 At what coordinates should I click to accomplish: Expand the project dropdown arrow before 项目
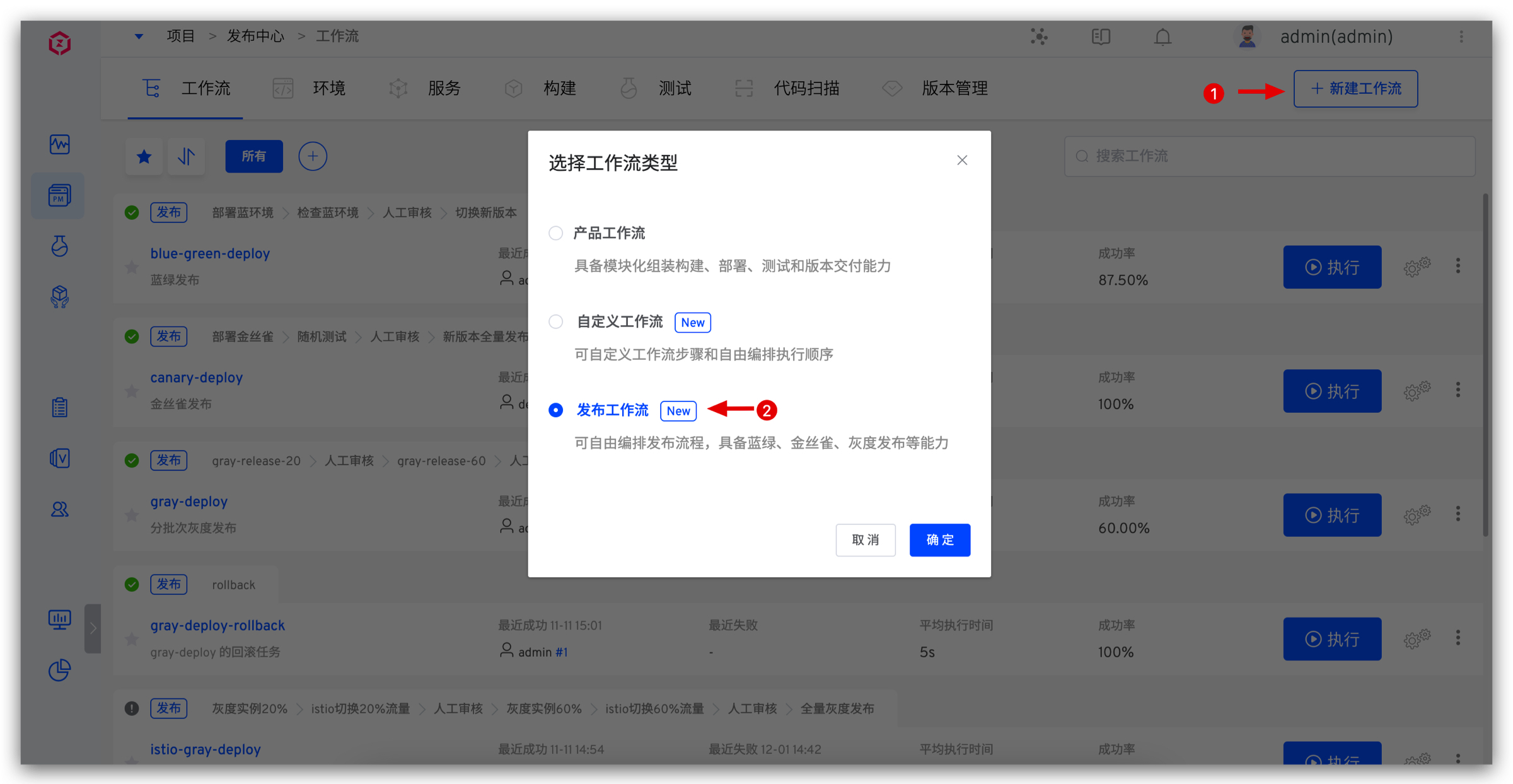click(139, 37)
